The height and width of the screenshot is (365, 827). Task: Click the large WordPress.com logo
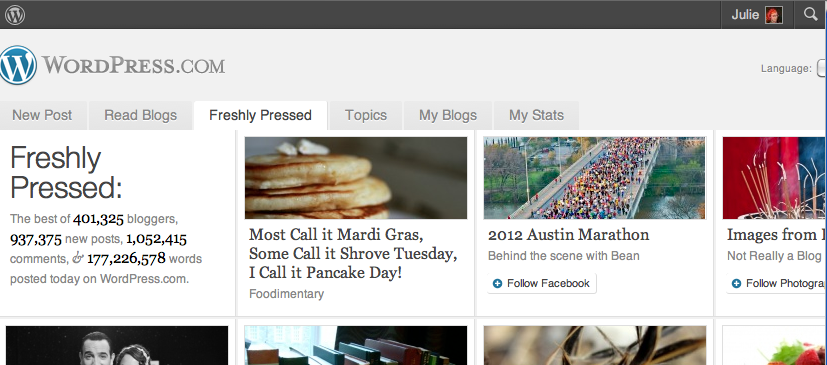click(x=112, y=65)
